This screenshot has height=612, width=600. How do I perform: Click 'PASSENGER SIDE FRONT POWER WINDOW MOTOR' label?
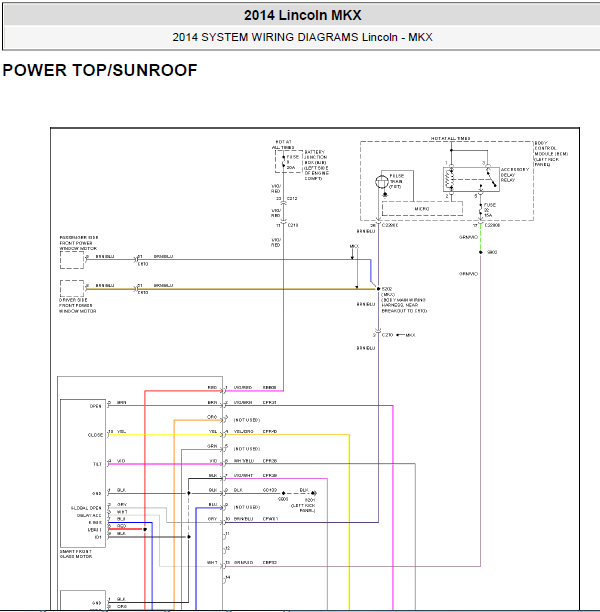tap(78, 243)
